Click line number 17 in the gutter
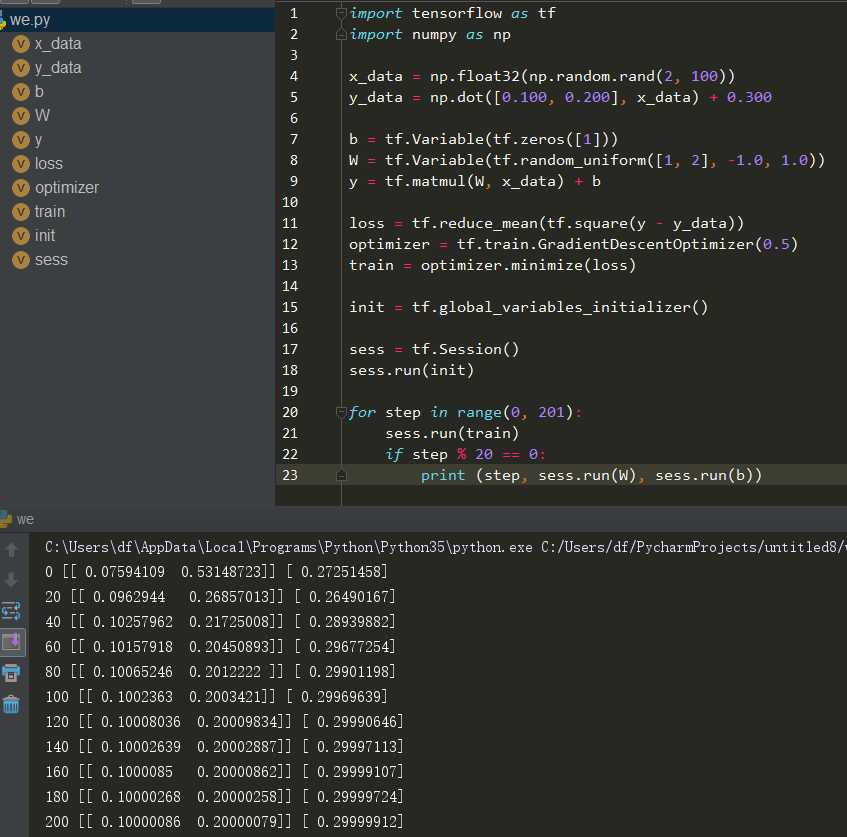The width and height of the screenshot is (847, 837). (x=290, y=349)
